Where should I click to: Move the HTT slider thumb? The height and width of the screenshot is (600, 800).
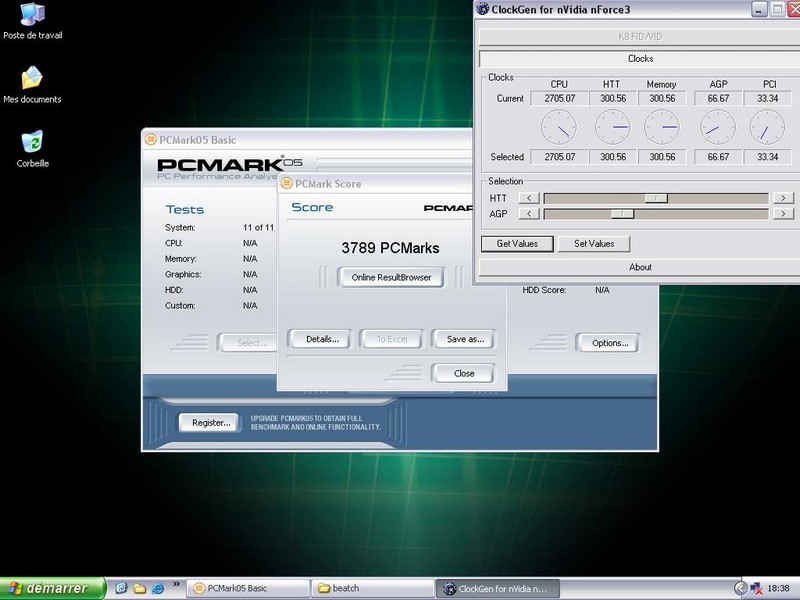click(656, 198)
